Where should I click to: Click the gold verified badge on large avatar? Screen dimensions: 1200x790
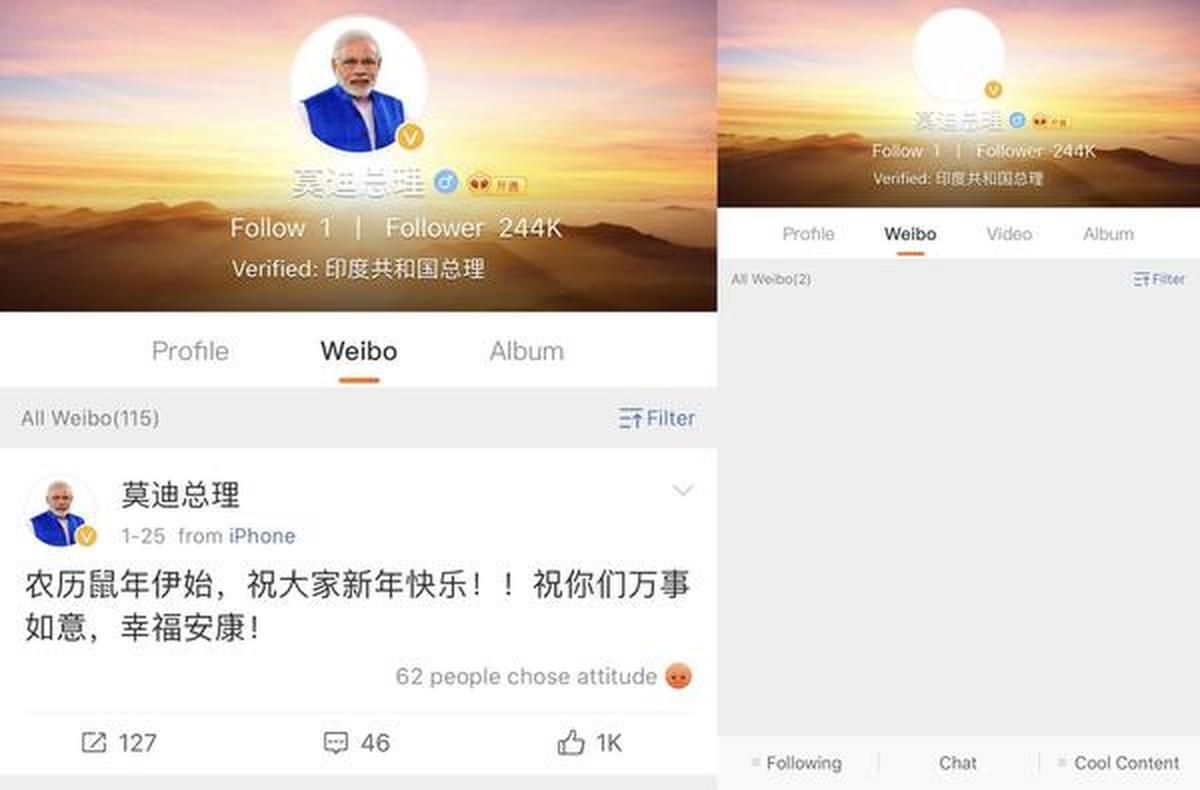point(411,136)
